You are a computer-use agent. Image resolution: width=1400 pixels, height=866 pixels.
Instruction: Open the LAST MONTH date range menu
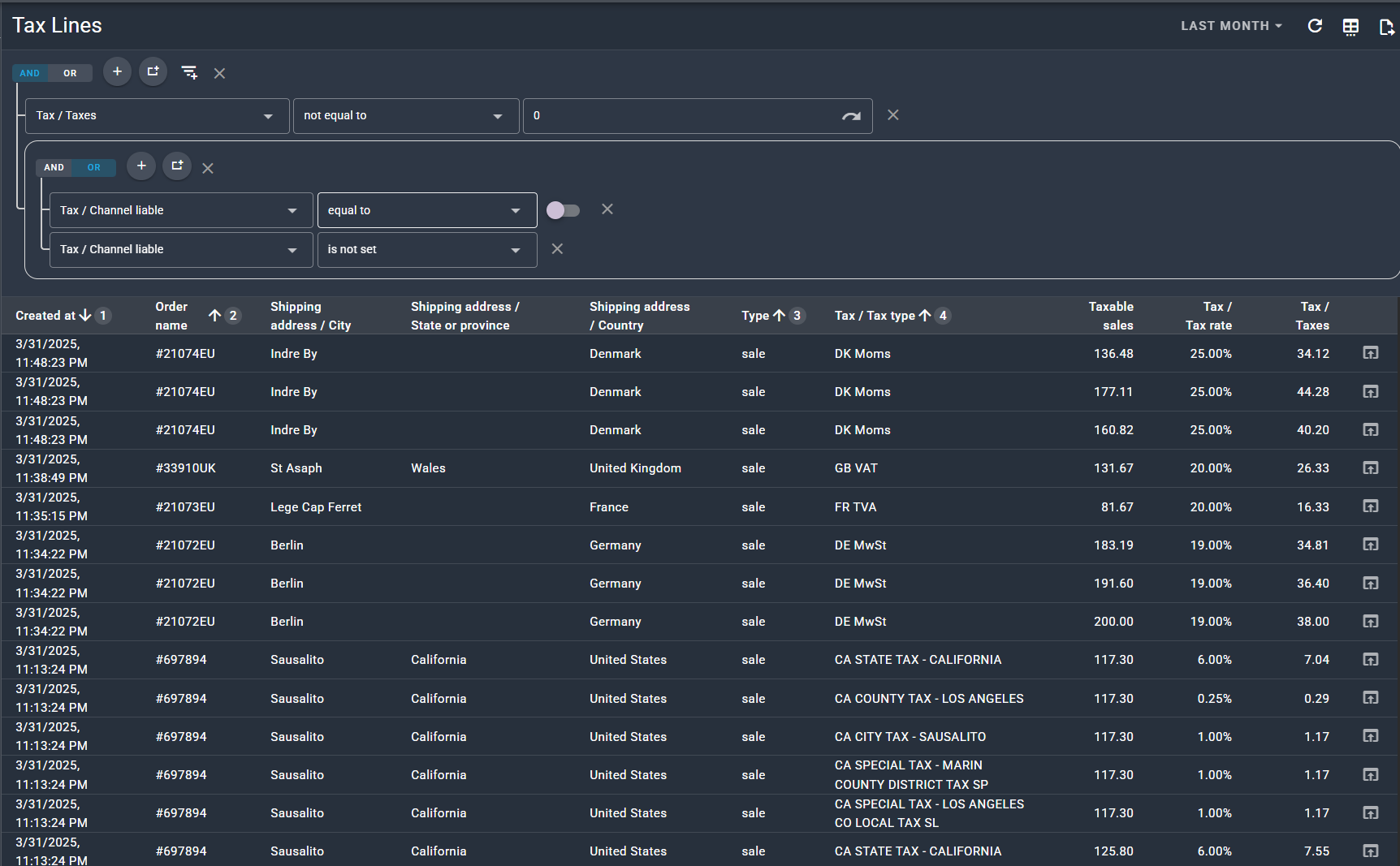click(x=1231, y=26)
